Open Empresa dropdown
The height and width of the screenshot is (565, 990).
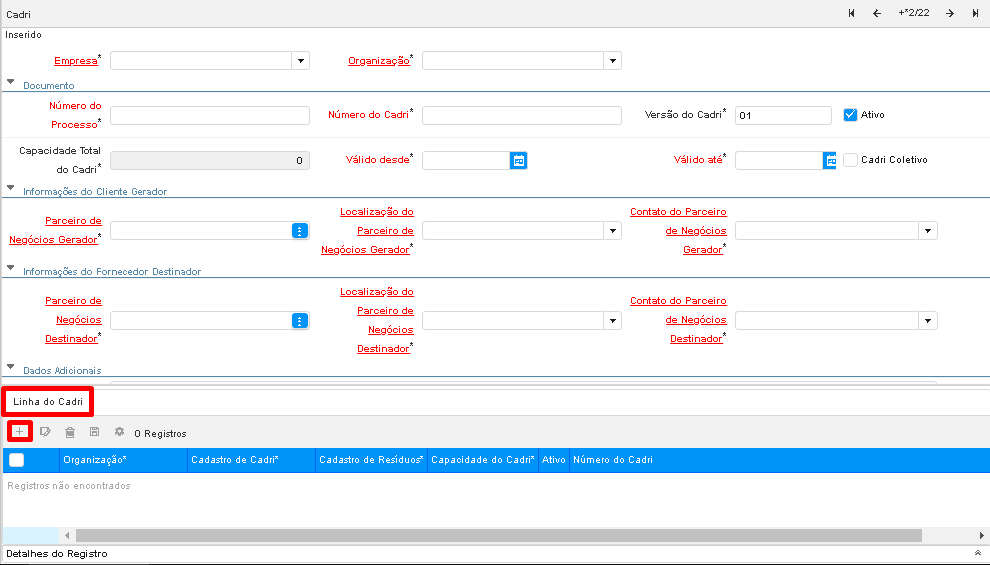pyautogui.click(x=301, y=61)
